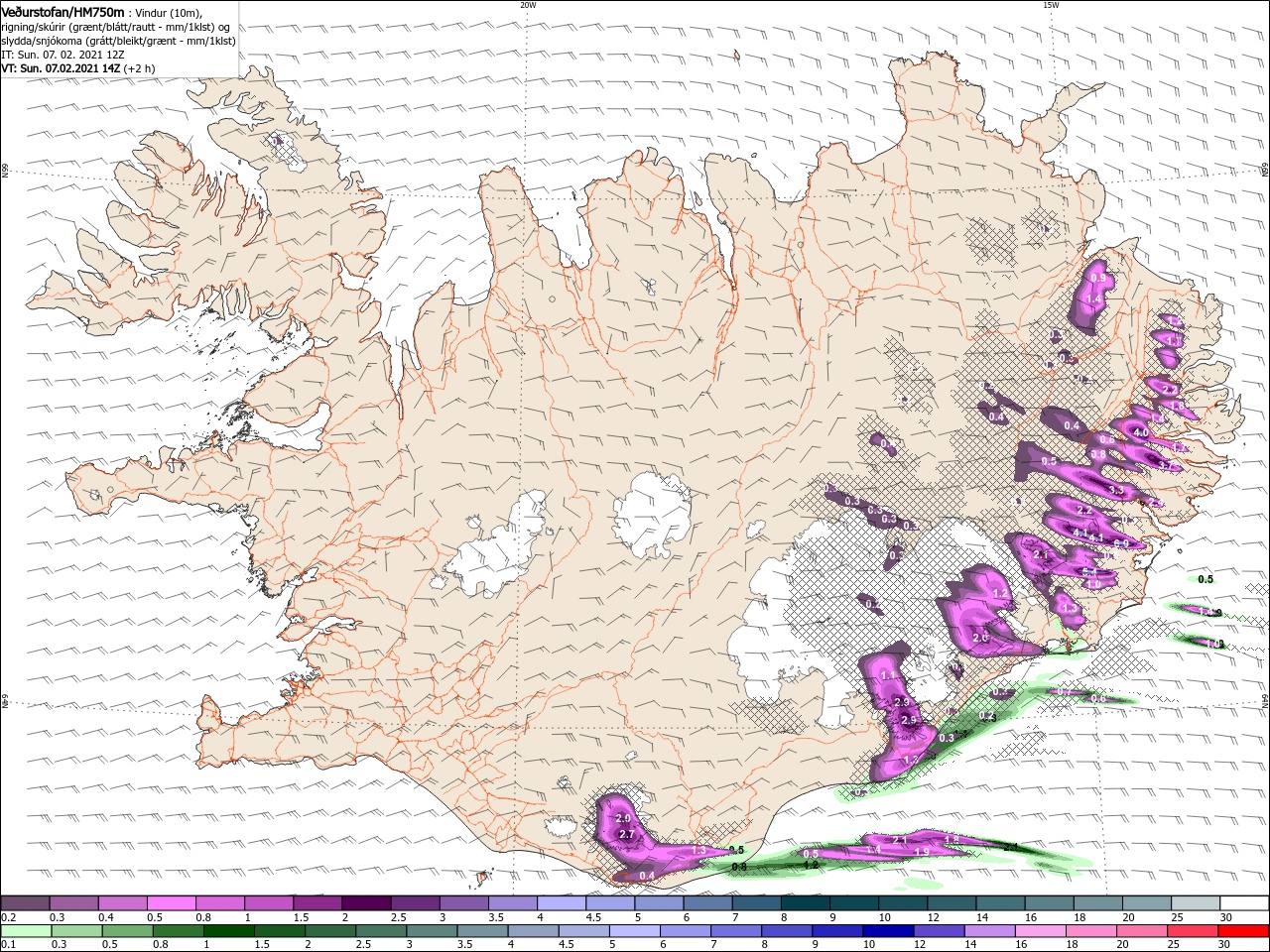Click the 'VT: Sun. 07.02.2021 14Z (+2 h)' line
The width and height of the screenshot is (1270, 952).
78,68
